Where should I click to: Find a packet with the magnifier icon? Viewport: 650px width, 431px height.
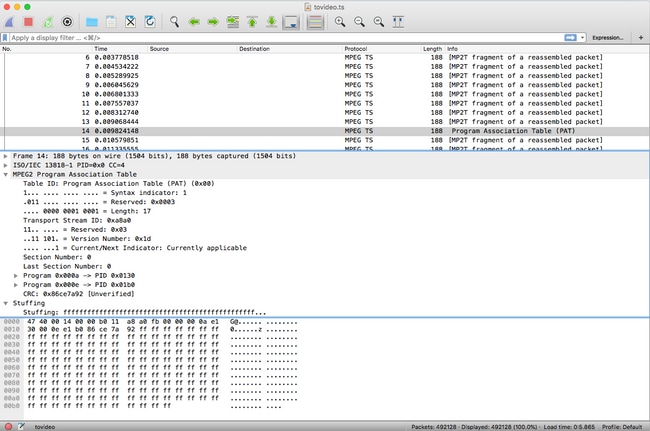[x=175, y=22]
